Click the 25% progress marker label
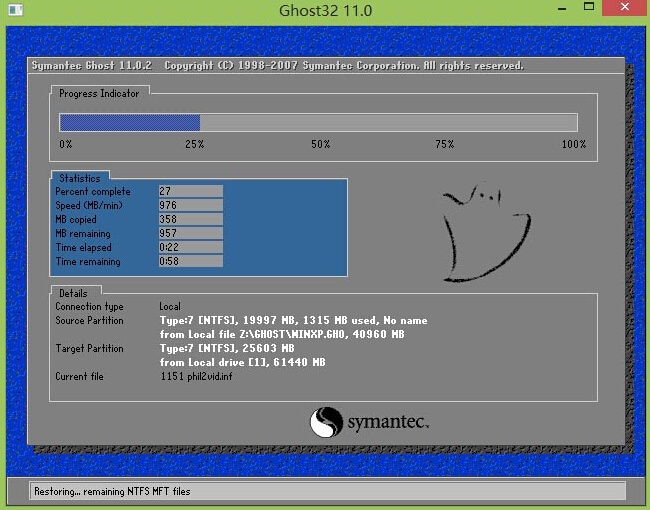 point(194,144)
